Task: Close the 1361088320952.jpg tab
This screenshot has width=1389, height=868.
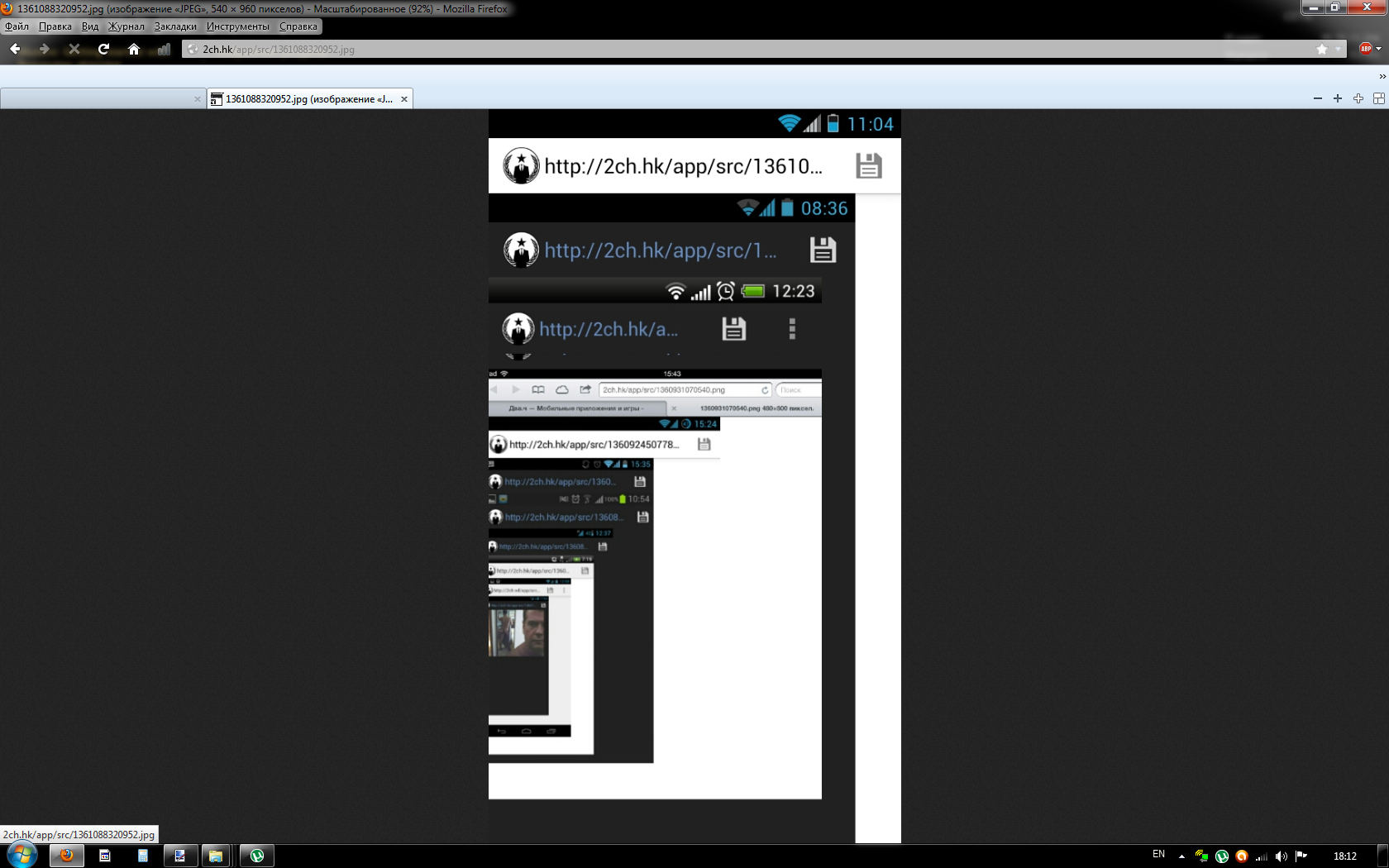Action: coord(404,99)
